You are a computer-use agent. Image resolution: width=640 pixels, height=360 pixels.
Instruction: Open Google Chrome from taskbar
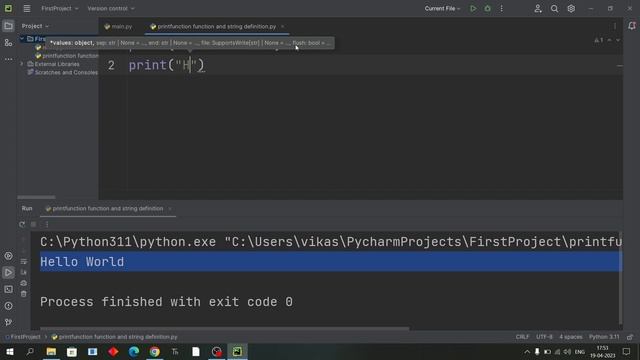click(x=154, y=352)
